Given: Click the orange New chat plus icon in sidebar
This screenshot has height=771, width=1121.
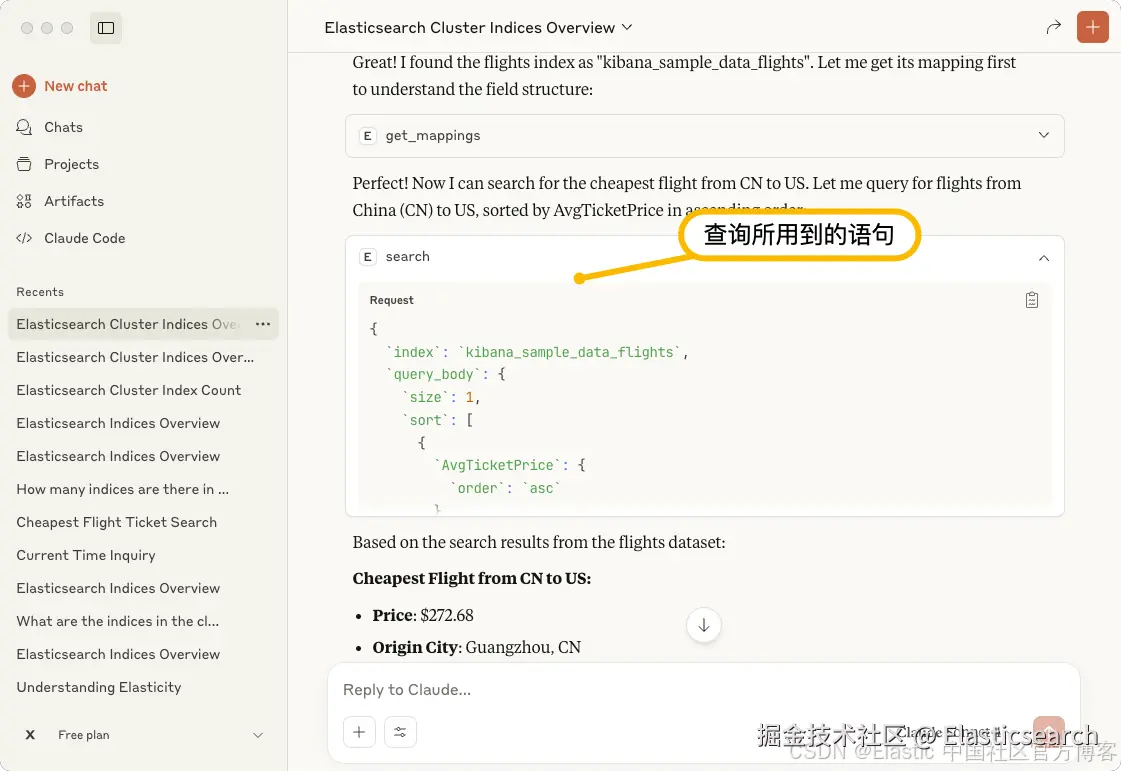Looking at the screenshot, I should pos(24,86).
